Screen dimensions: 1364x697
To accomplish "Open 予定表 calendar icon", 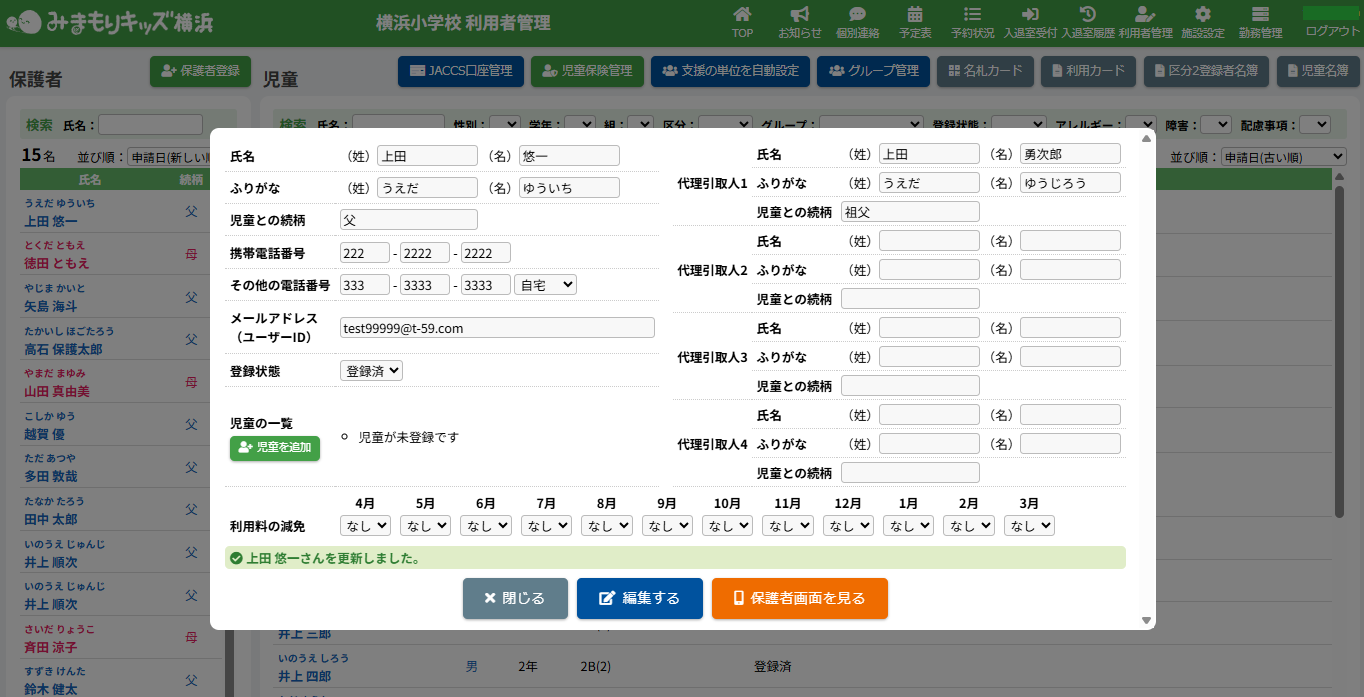I will coord(915,15).
